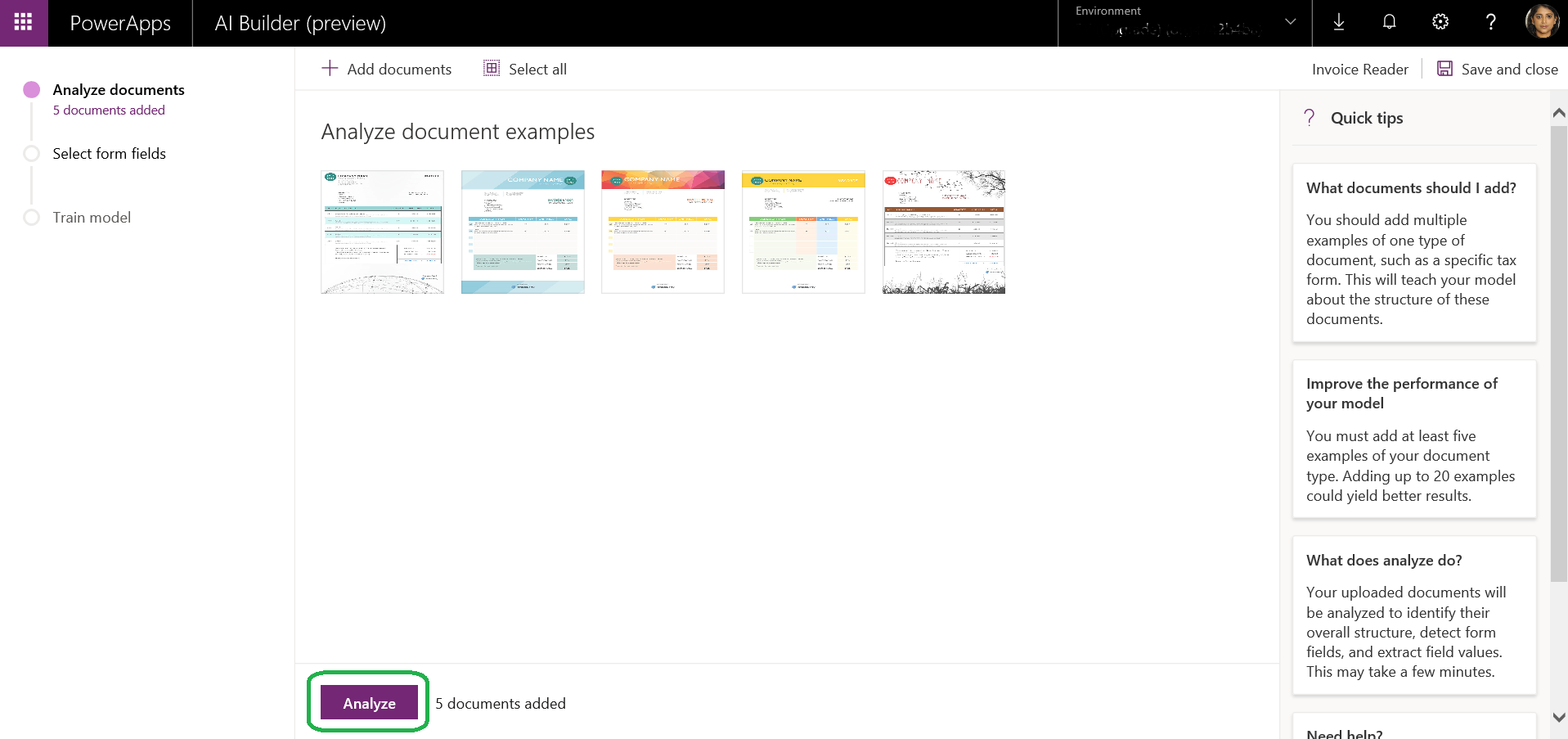Open the notifications bell
Viewport: 1568px width, 739px height.
pos(1389,23)
